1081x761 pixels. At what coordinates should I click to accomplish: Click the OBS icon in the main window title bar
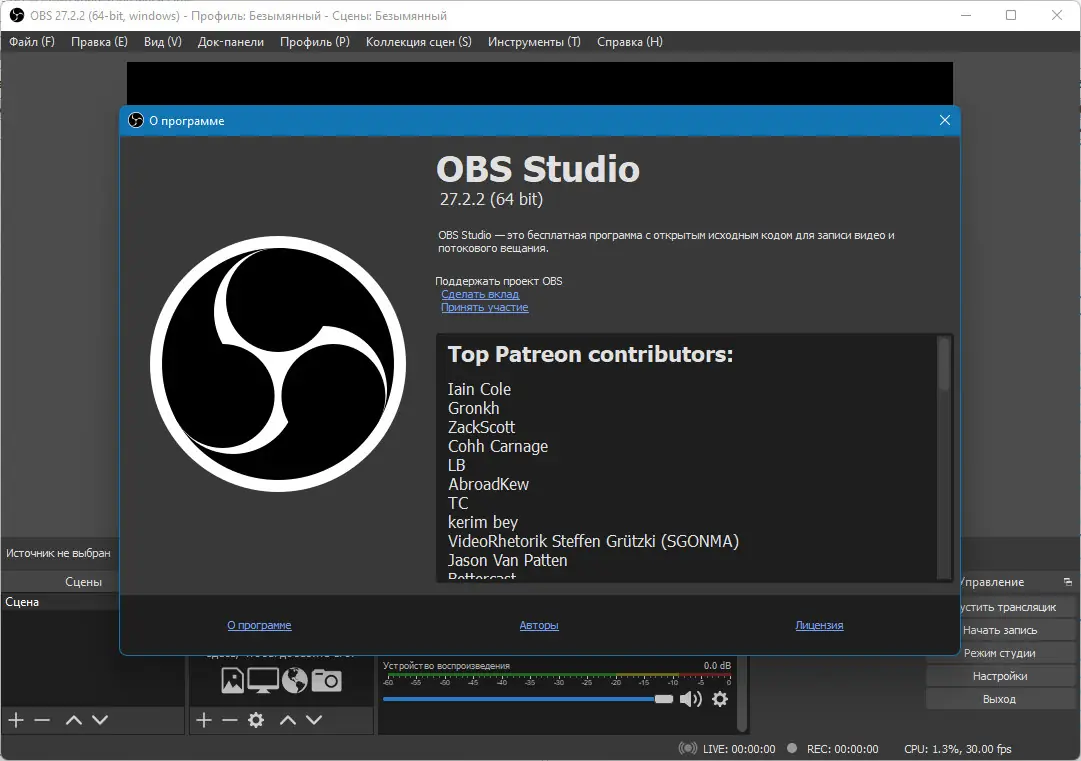click(17, 15)
